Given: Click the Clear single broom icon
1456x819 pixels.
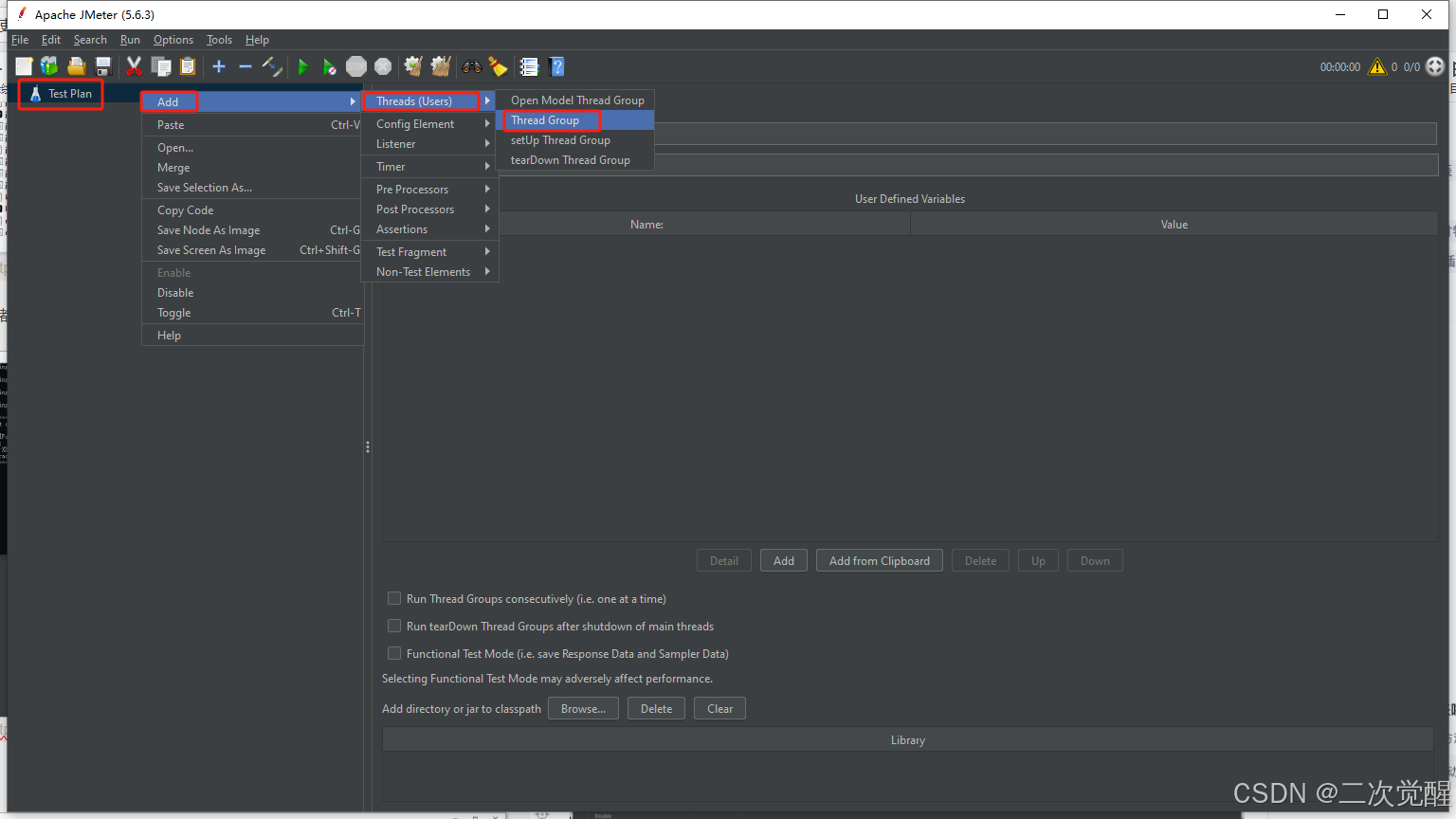Looking at the screenshot, I should pyautogui.click(x=413, y=65).
